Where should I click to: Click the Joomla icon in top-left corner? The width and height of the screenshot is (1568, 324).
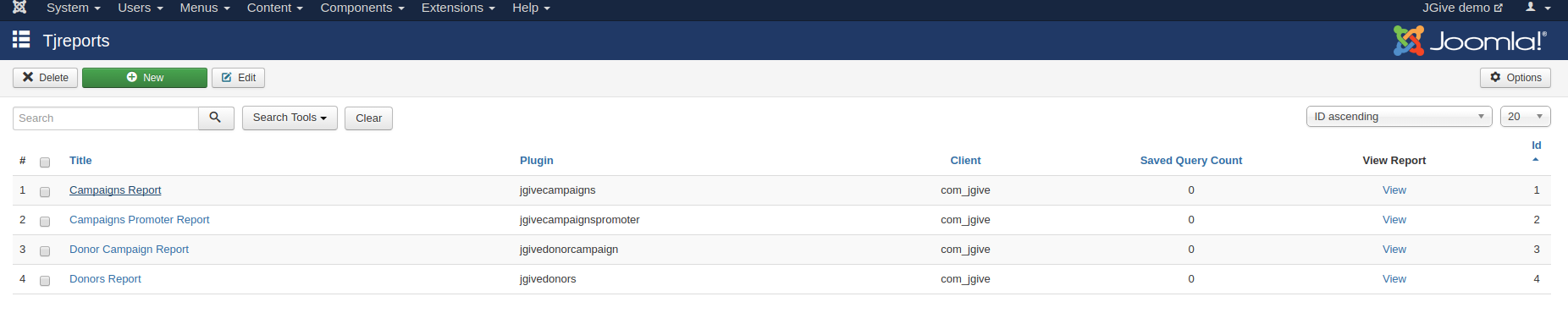[x=19, y=7]
